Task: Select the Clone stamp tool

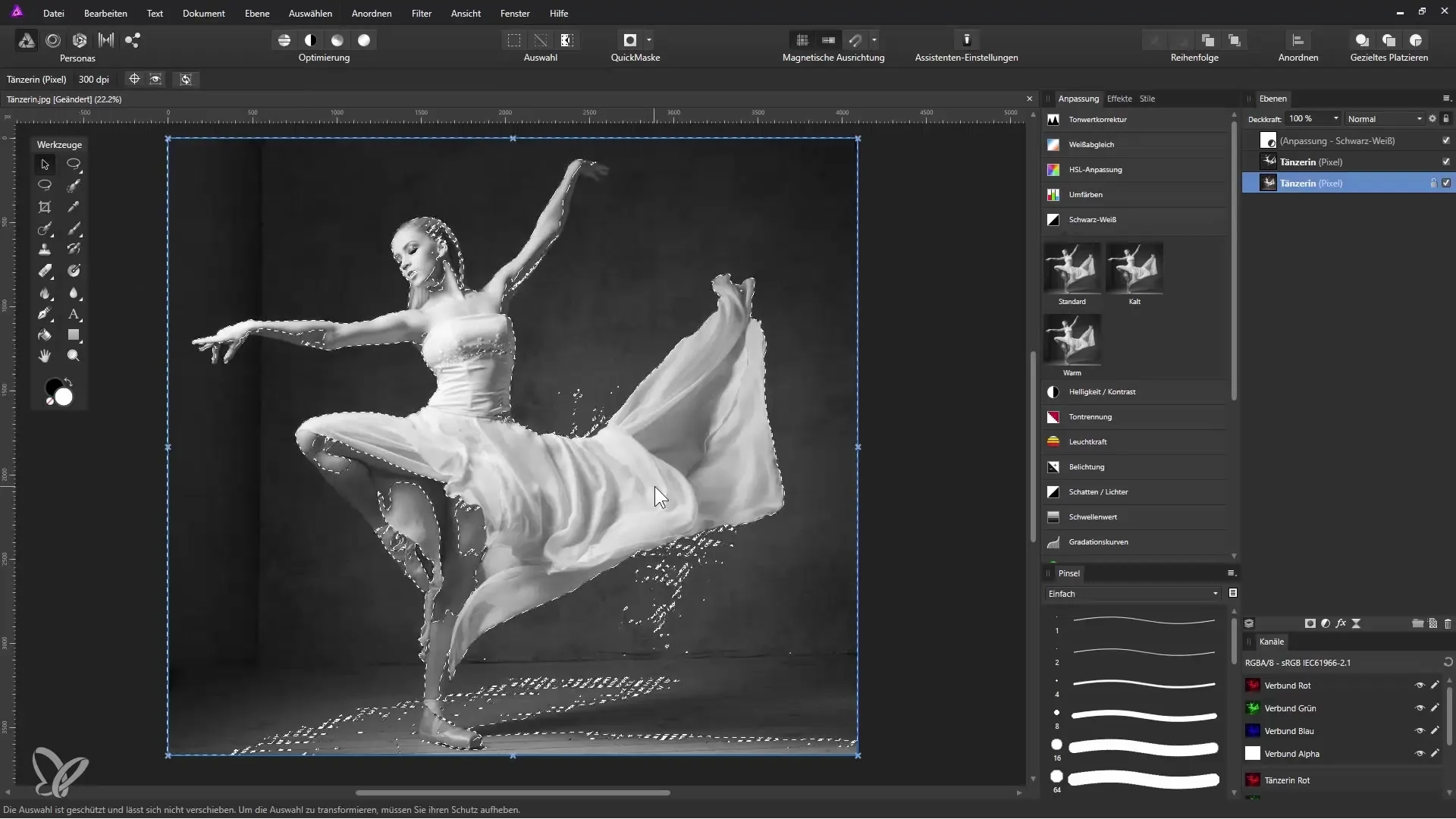Action: (45, 249)
